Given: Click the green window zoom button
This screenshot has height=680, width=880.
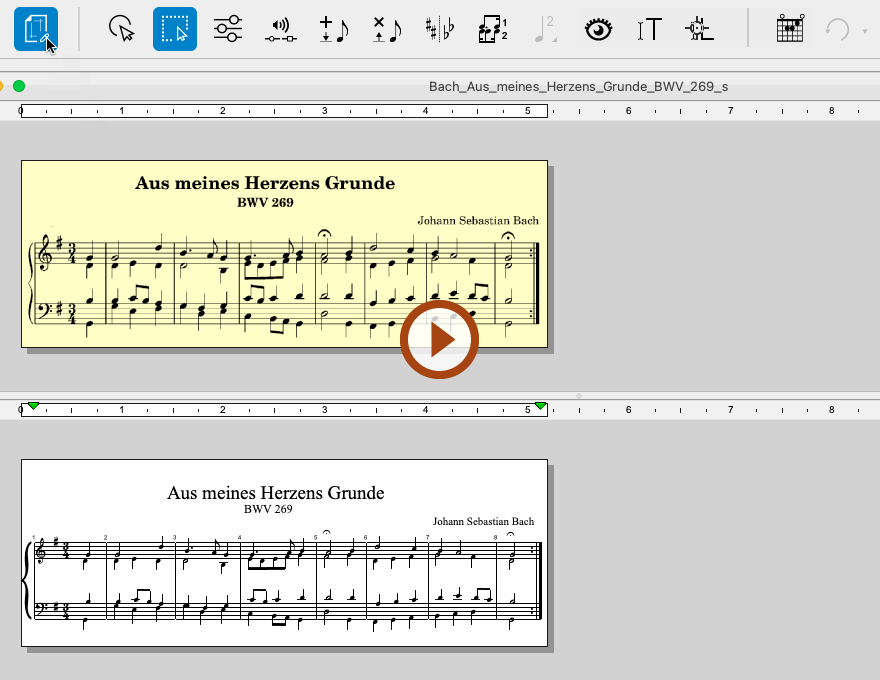Looking at the screenshot, I should [19, 86].
